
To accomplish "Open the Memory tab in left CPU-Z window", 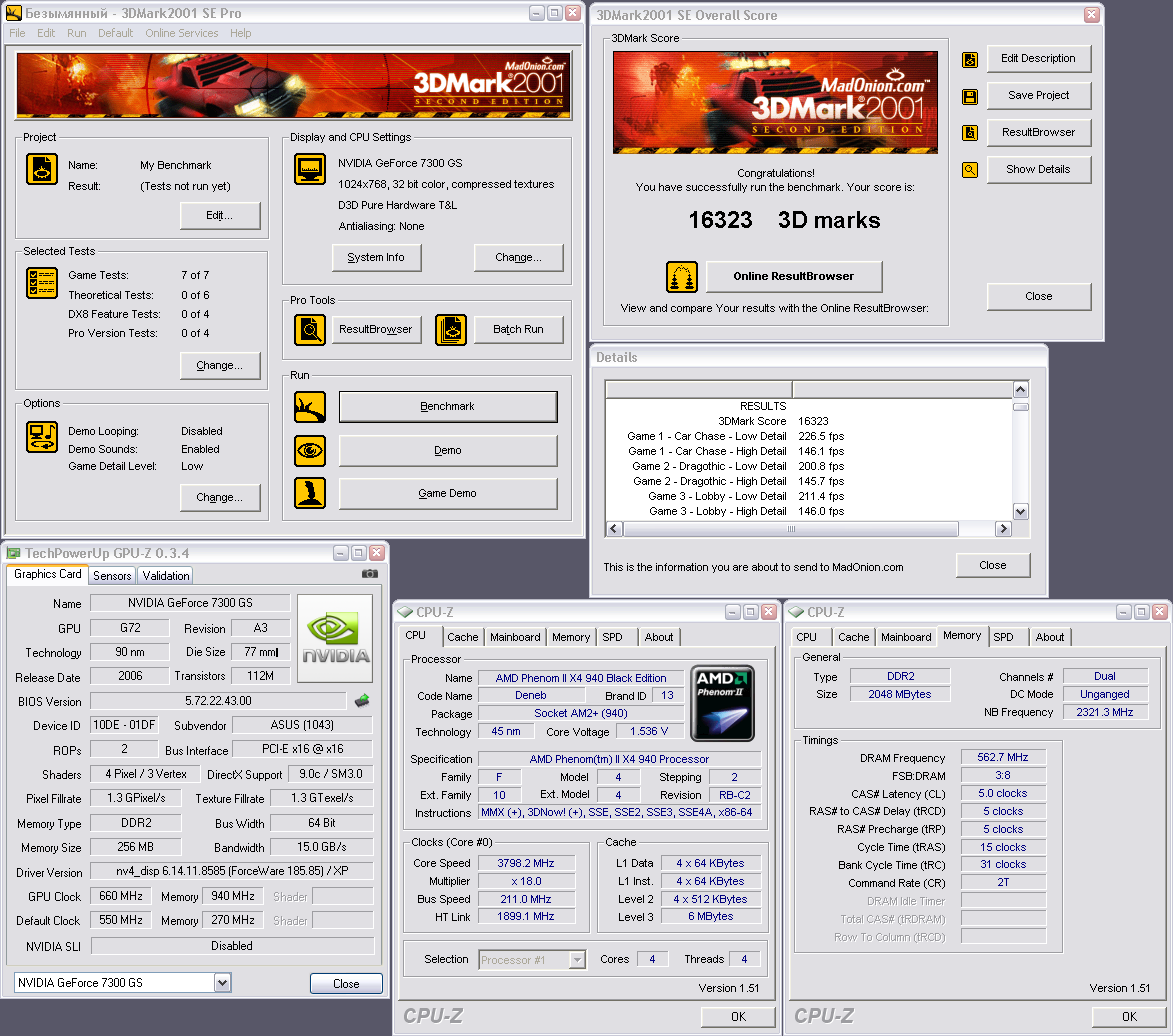I will [x=571, y=637].
